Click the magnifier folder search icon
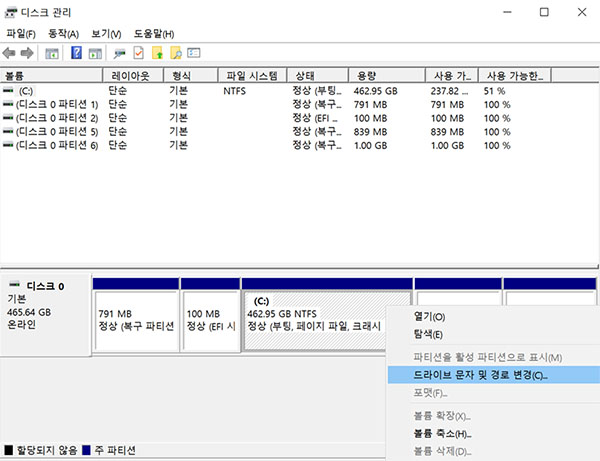This screenshot has width=600, height=461. 176,53
